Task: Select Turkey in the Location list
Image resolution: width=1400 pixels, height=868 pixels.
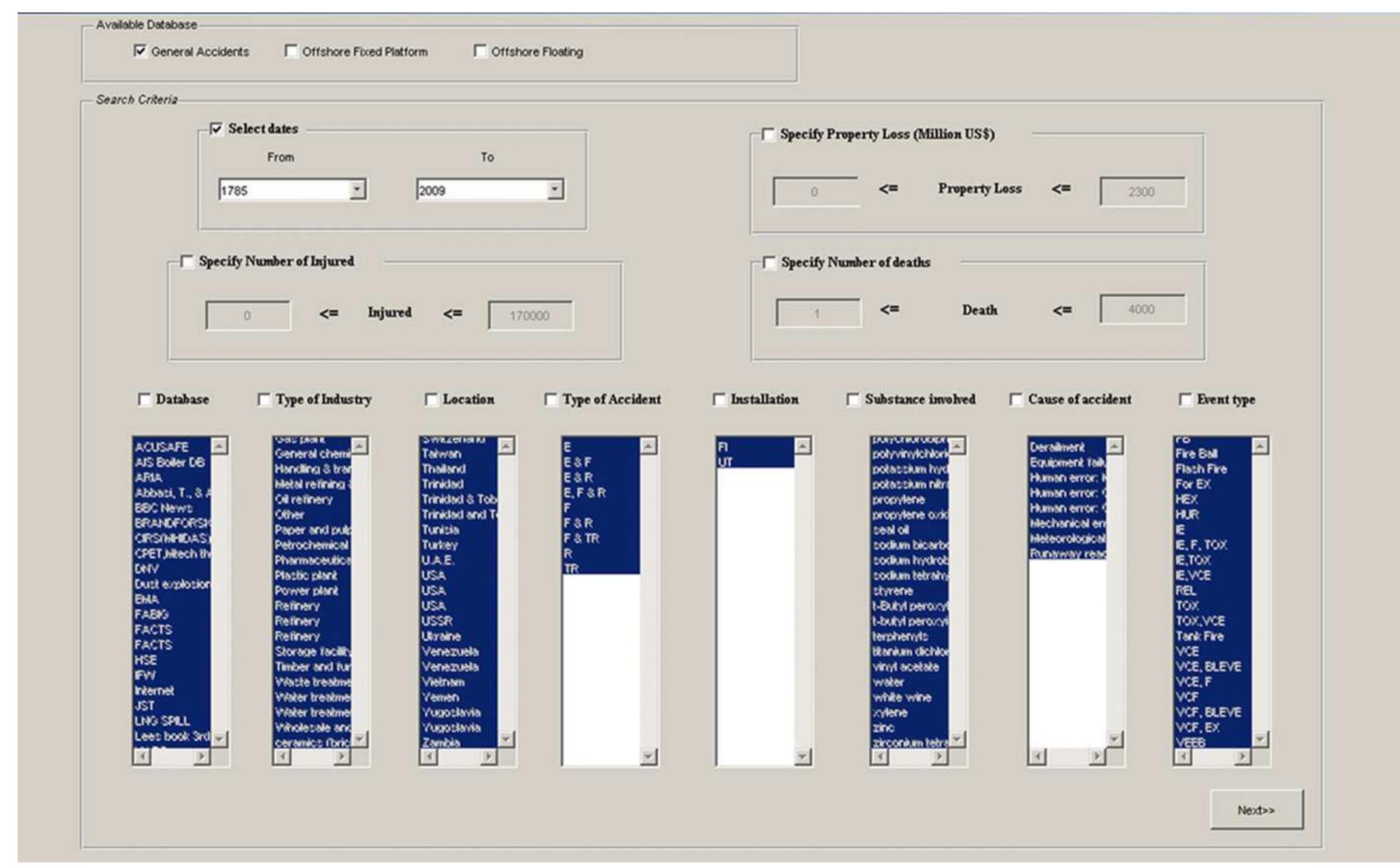Action: (x=459, y=545)
